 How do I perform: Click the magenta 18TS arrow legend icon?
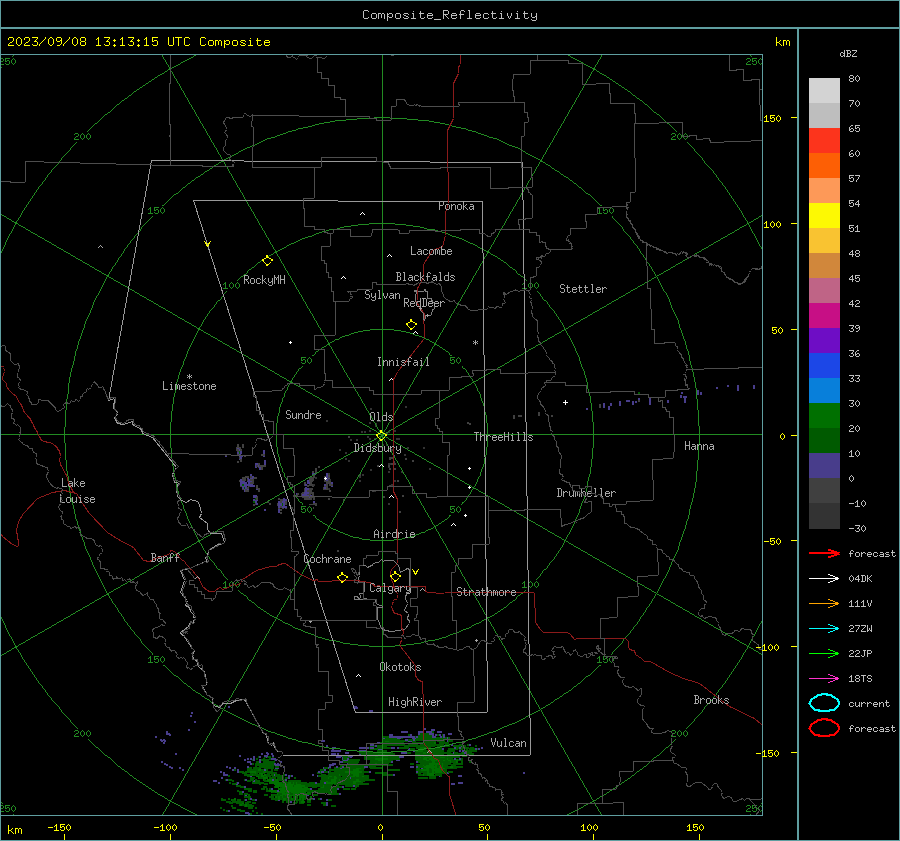coord(824,679)
